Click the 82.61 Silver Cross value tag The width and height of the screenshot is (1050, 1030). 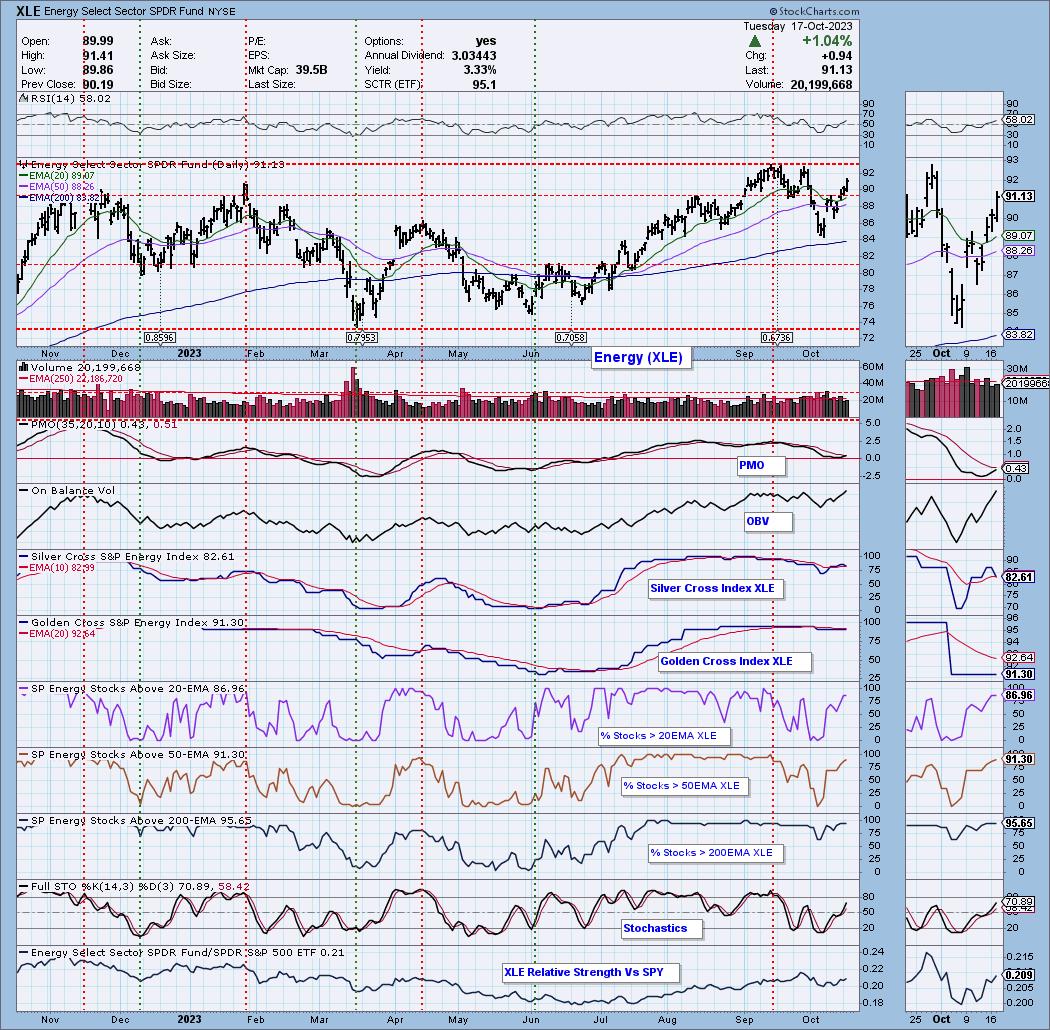pyautogui.click(x=1019, y=577)
